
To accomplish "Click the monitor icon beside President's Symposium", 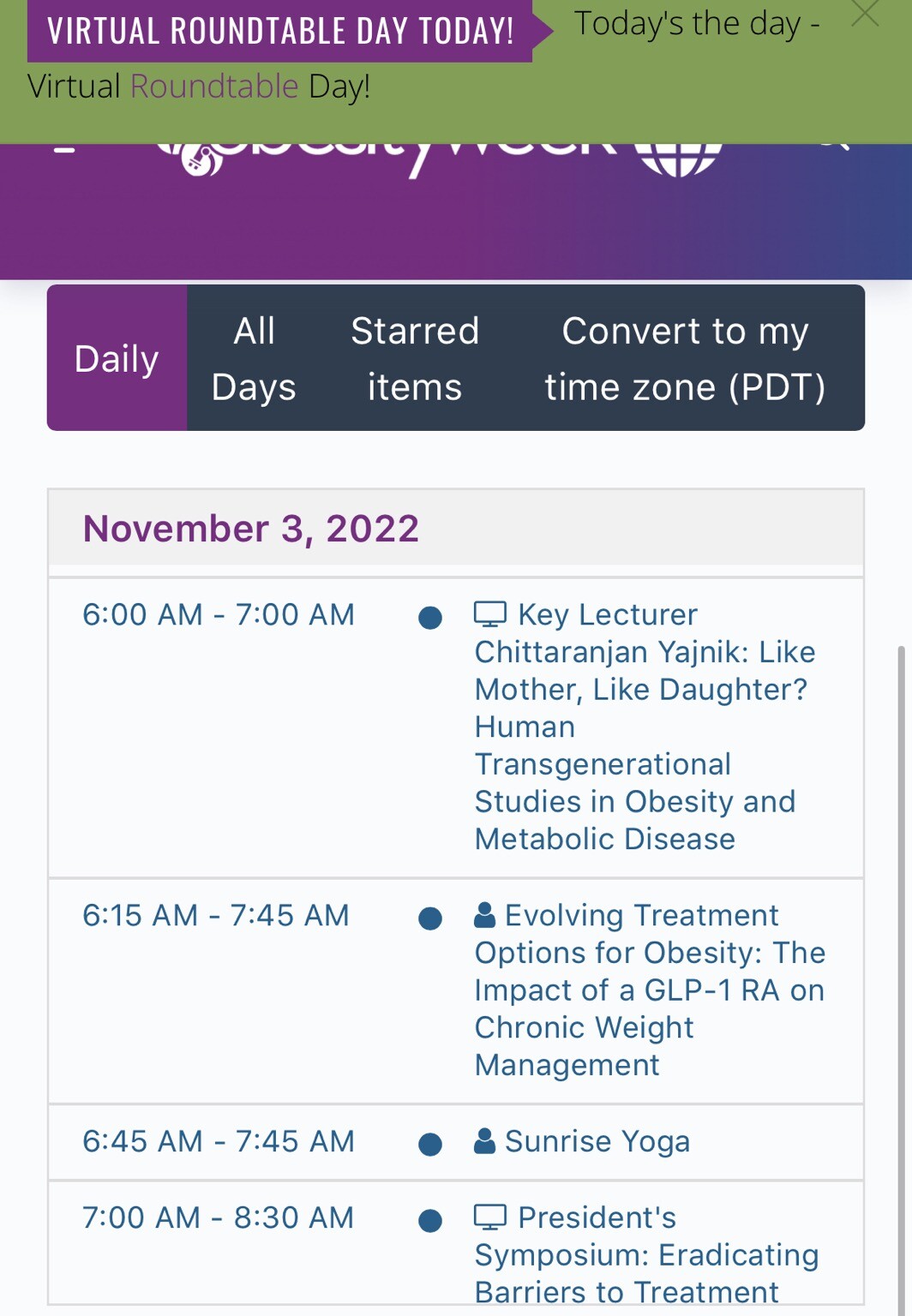I will [490, 1217].
